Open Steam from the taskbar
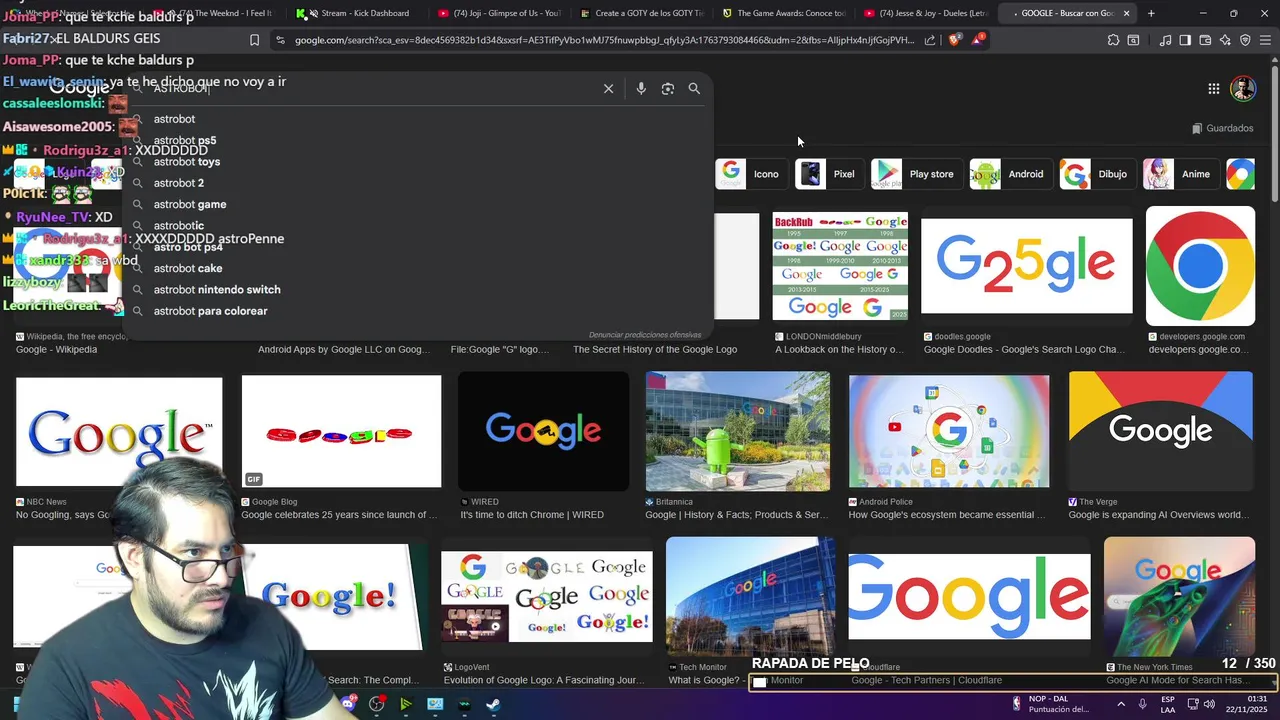This screenshot has width=1280, height=720. pyautogui.click(x=494, y=704)
